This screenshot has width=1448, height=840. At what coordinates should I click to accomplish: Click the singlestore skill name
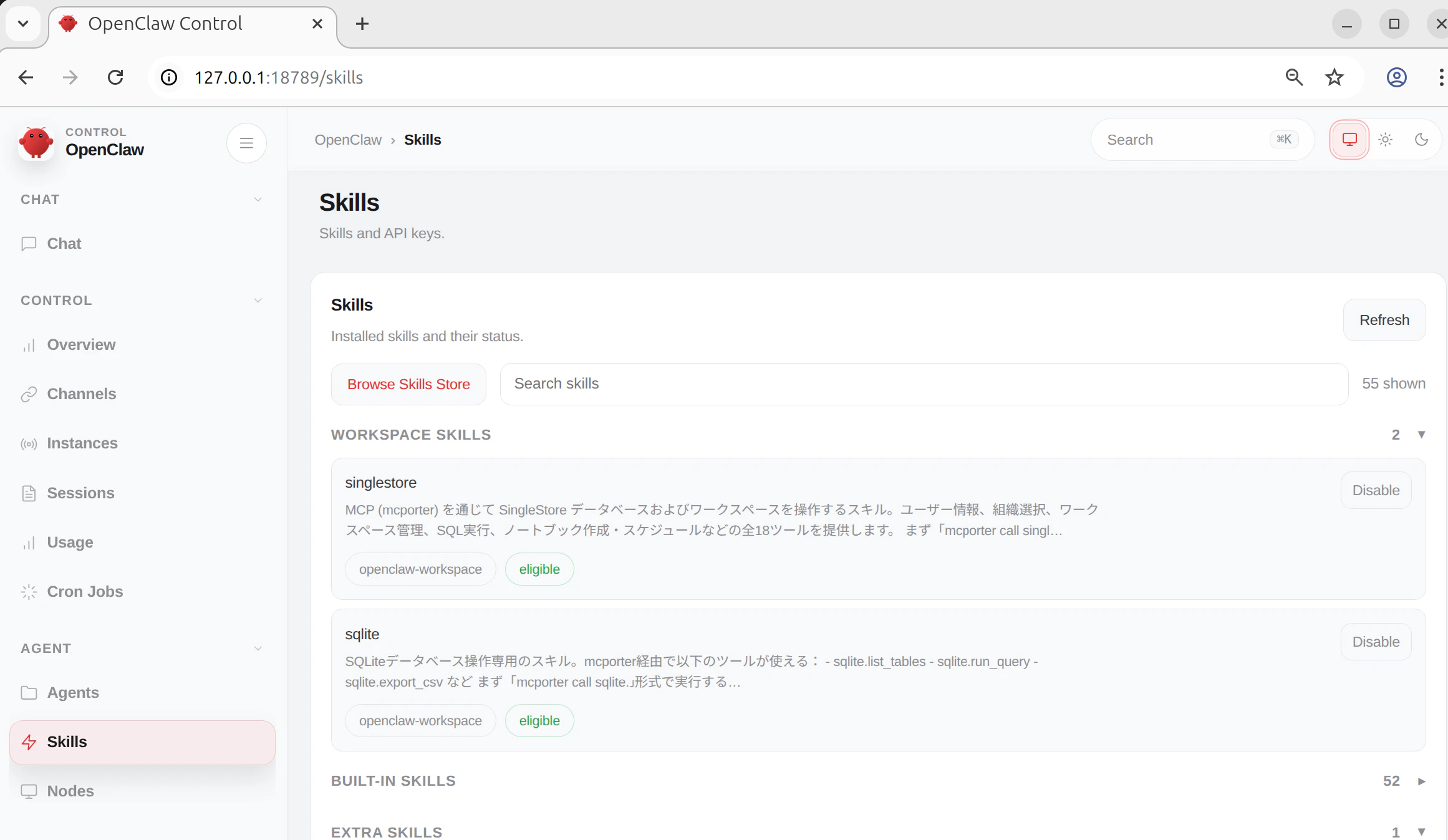tap(380, 483)
